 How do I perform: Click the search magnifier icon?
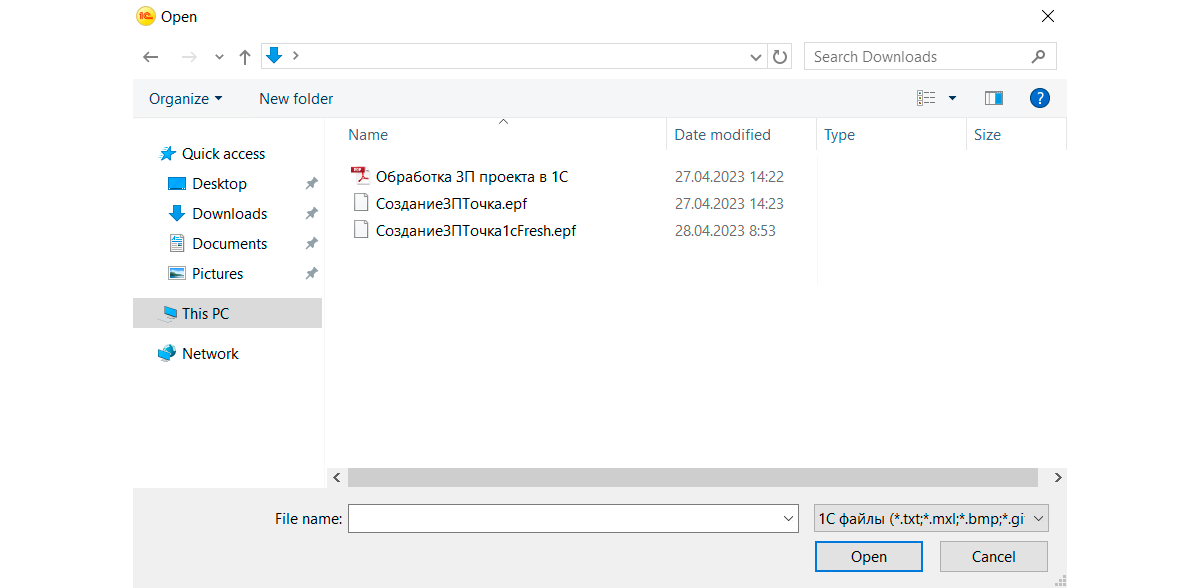(x=1039, y=57)
